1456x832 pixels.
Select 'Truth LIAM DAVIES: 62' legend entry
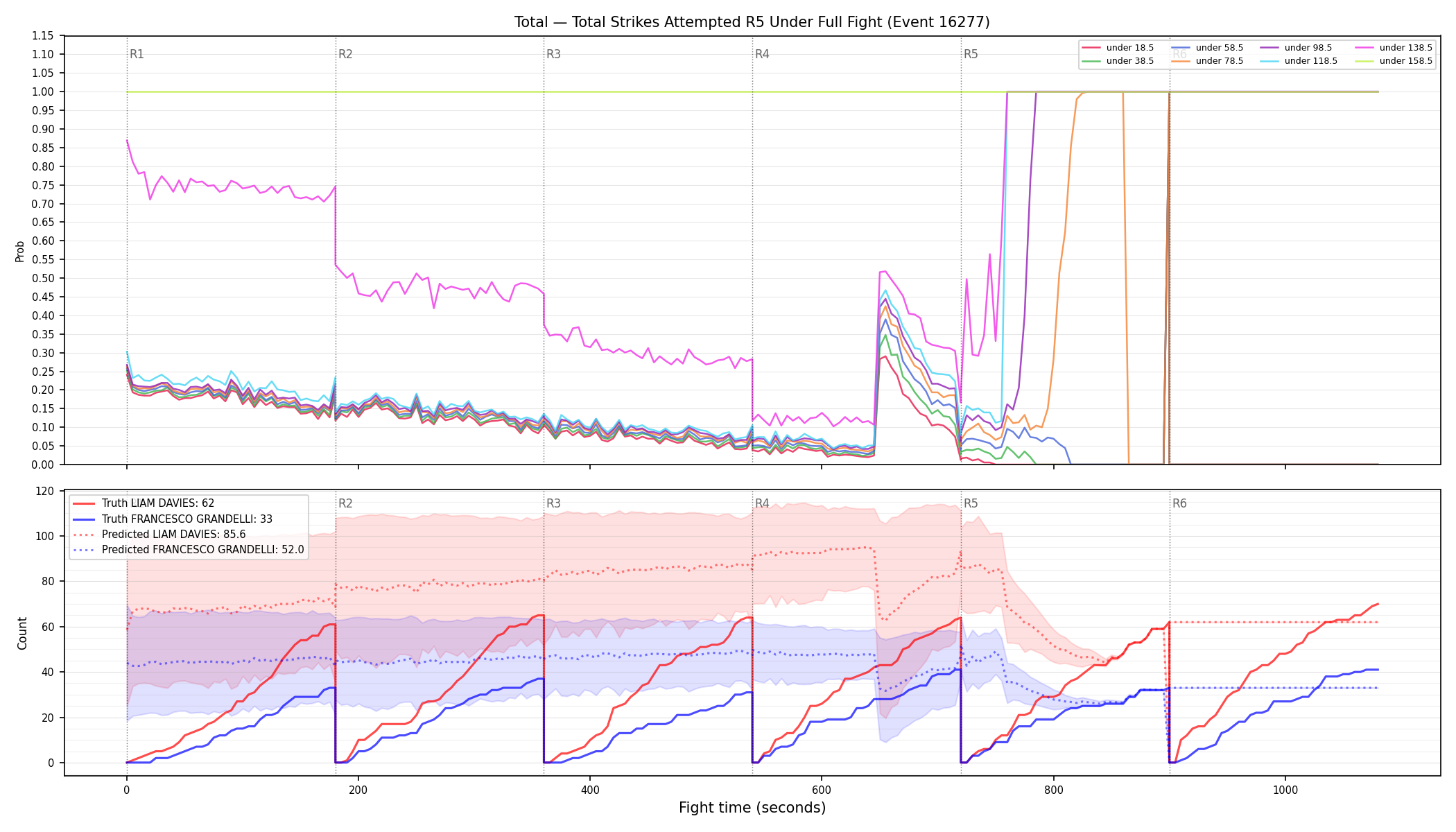click(144, 503)
